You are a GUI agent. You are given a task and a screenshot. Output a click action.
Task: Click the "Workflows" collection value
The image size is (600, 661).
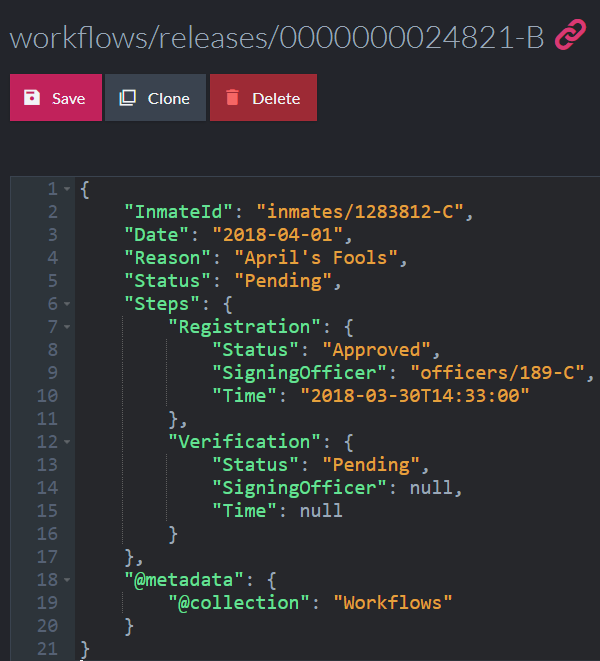click(393, 603)
